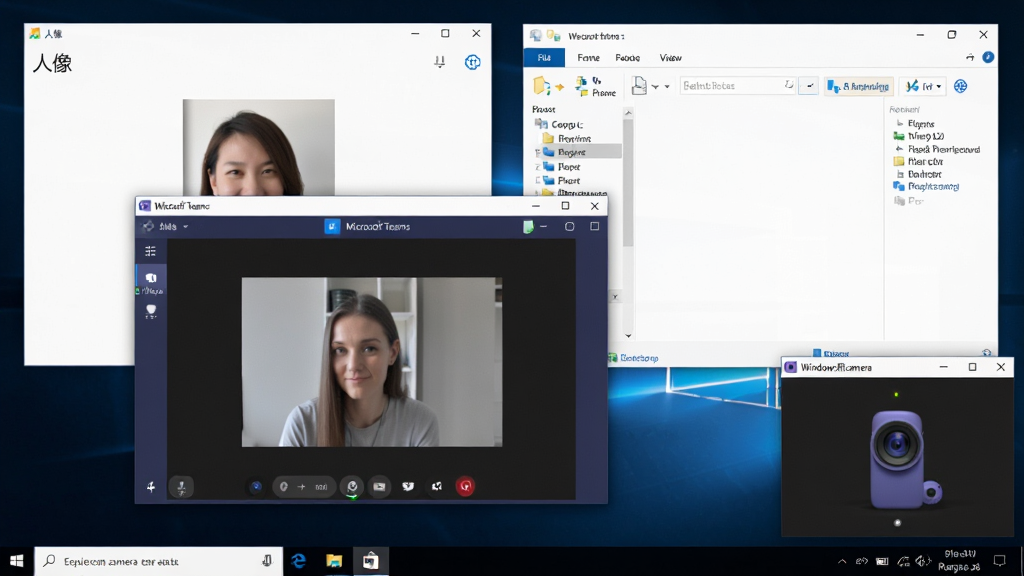Click the up arrow of navigation tree scrollbar
Screen dimensions: 1024x576
pos(628,113)
